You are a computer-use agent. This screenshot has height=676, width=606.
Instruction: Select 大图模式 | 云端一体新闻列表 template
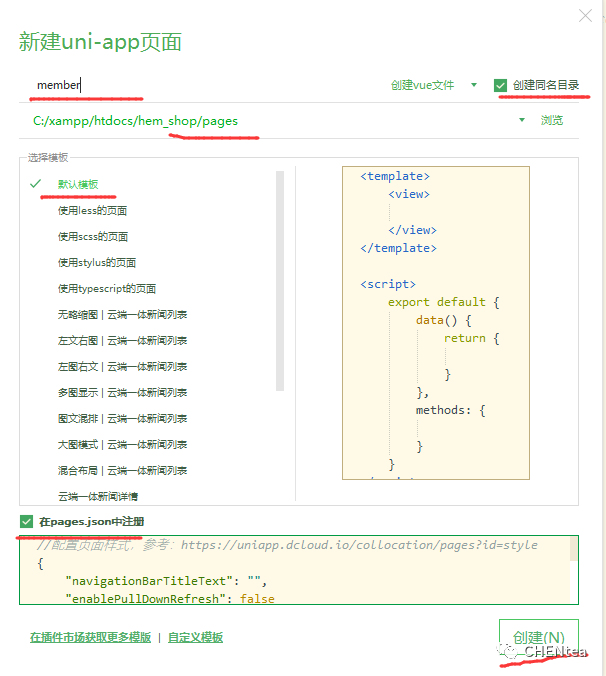click(x=122, y=444)
